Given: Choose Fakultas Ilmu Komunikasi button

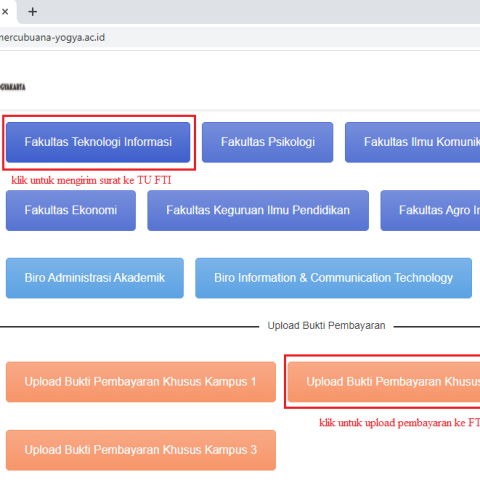Looking at the screenshot, I should pyautogui.click(x=413, y=142).
